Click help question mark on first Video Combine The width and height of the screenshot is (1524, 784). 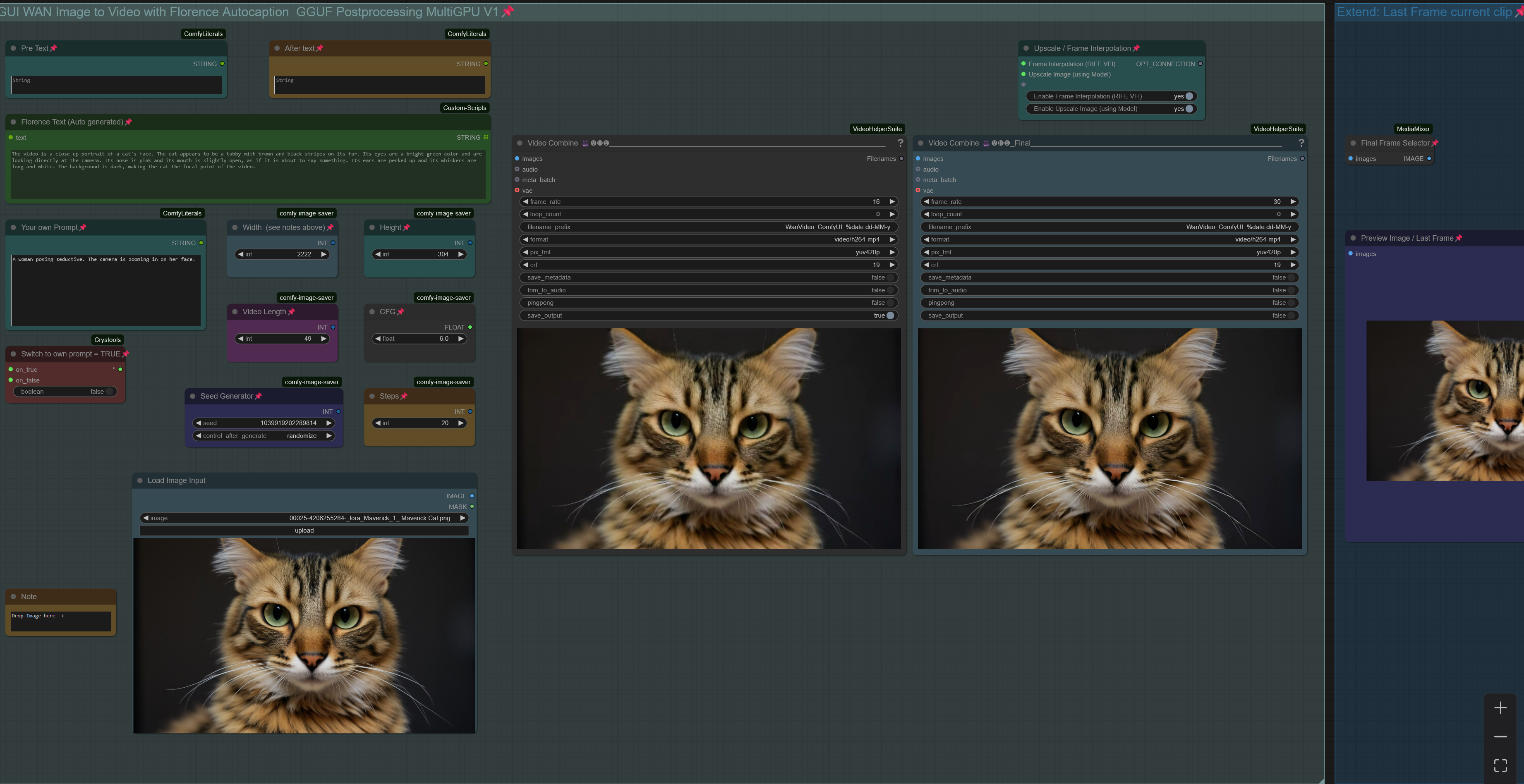click(x=900, y=143)
